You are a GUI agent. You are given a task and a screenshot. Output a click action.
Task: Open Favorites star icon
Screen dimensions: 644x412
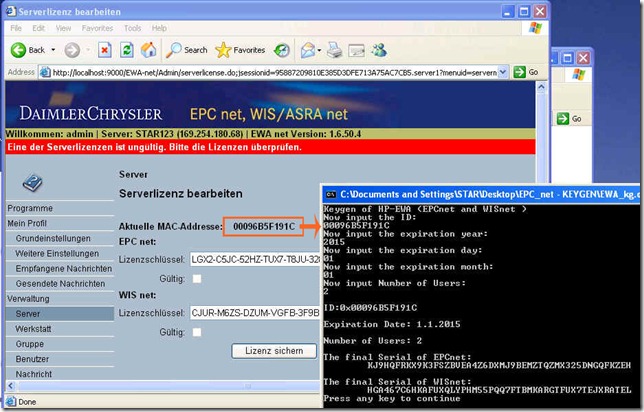coord(223,50)
